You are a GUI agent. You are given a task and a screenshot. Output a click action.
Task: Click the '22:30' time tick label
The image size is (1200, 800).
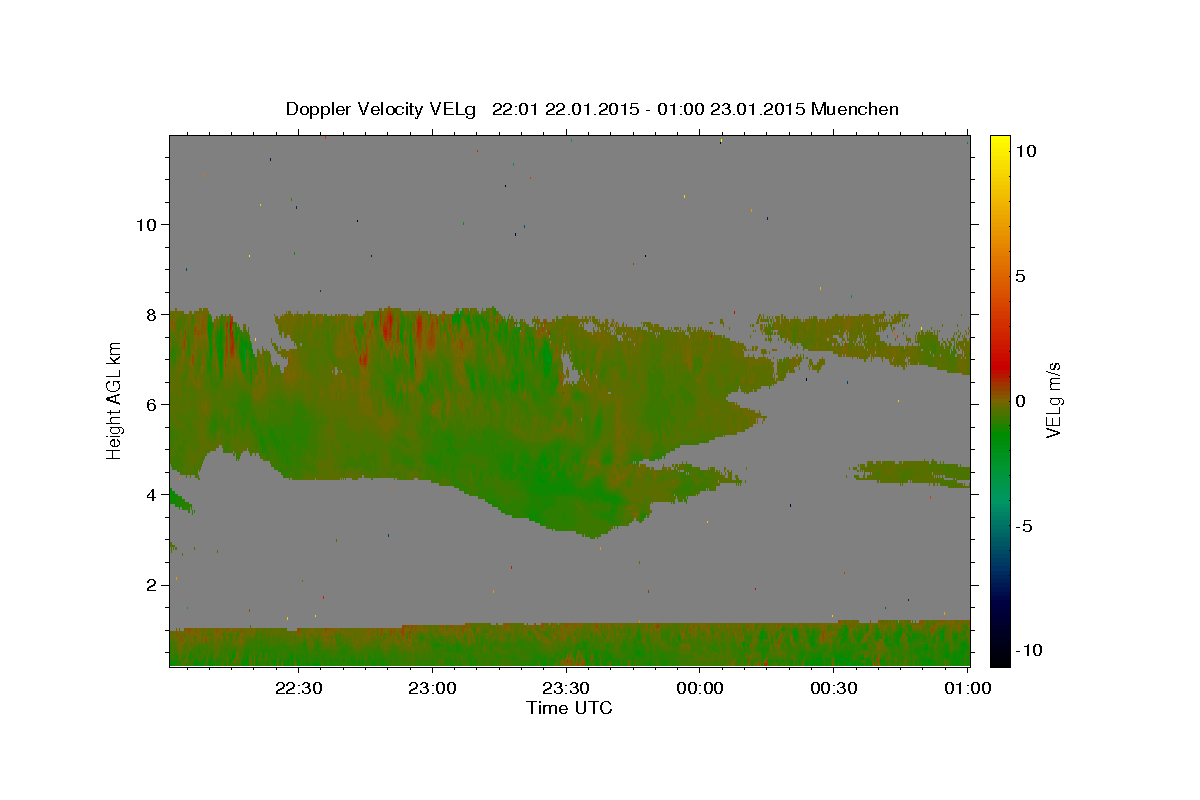(299, 688)
